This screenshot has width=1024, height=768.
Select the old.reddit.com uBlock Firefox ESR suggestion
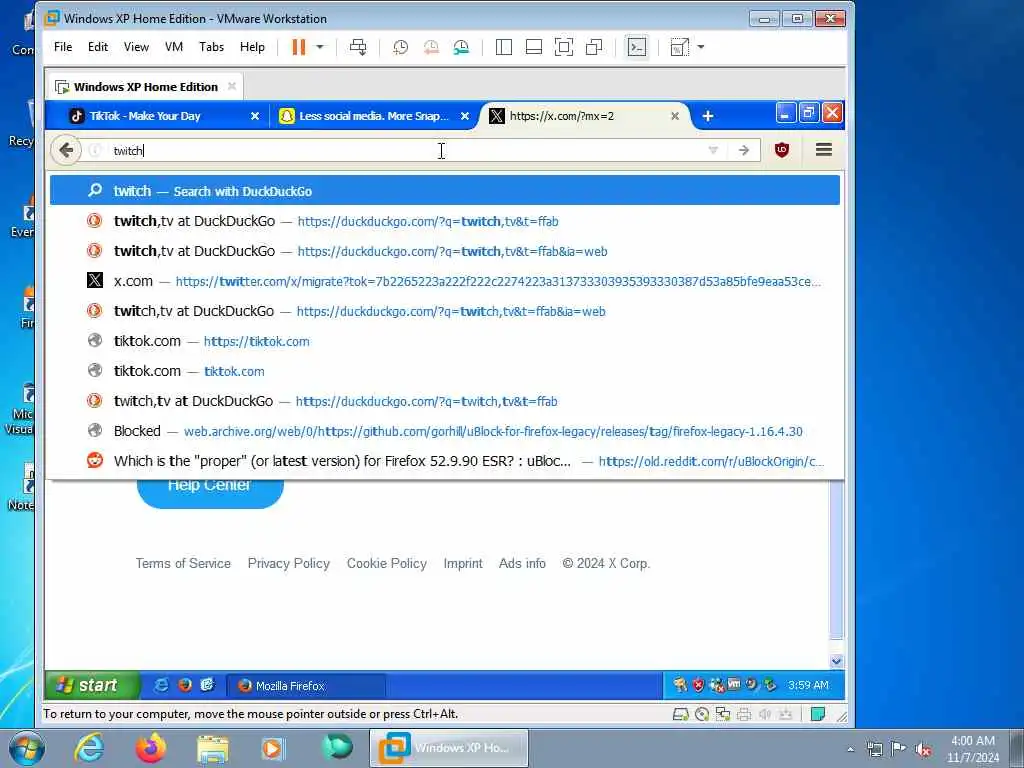click(x=445, y=461)
